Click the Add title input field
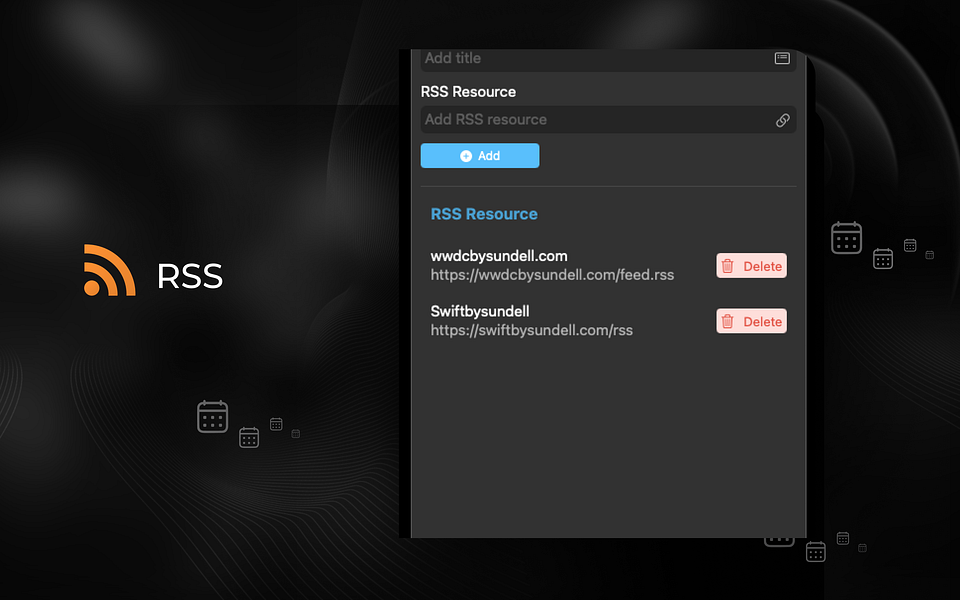 [x=608, y=59]
